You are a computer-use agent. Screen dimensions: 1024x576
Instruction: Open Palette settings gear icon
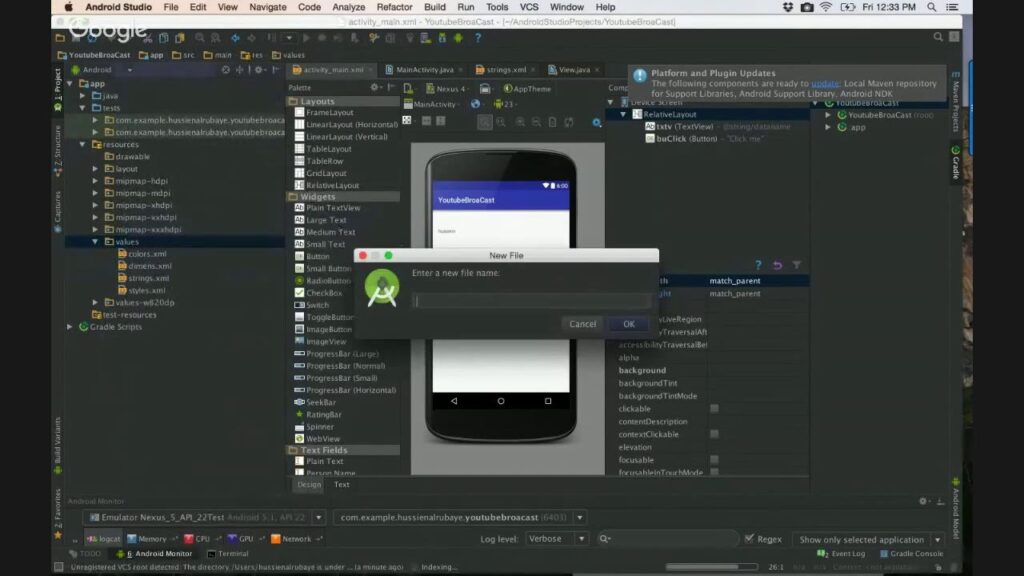click(x=374, y=88)
